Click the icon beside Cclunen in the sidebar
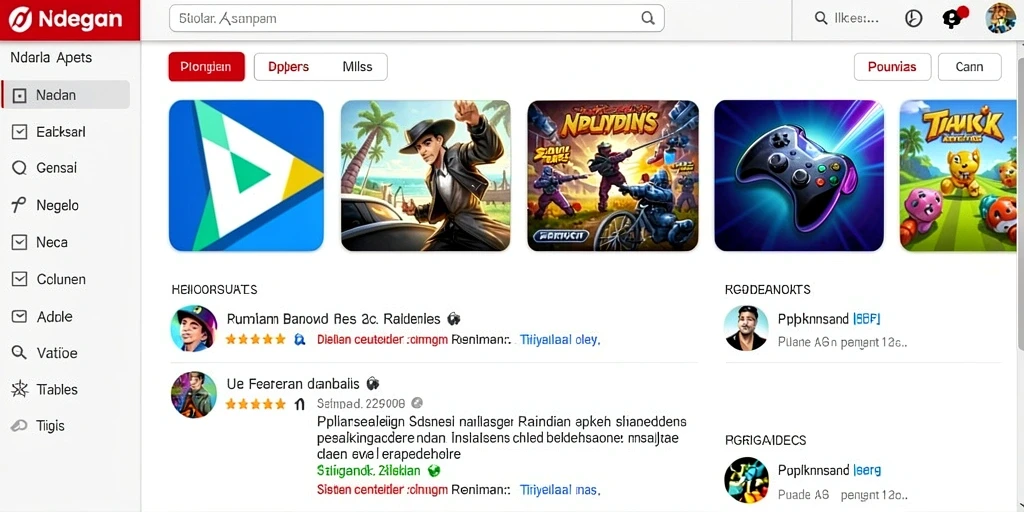The width and height of the screenshot is (1024, 512). coord(20,280)
